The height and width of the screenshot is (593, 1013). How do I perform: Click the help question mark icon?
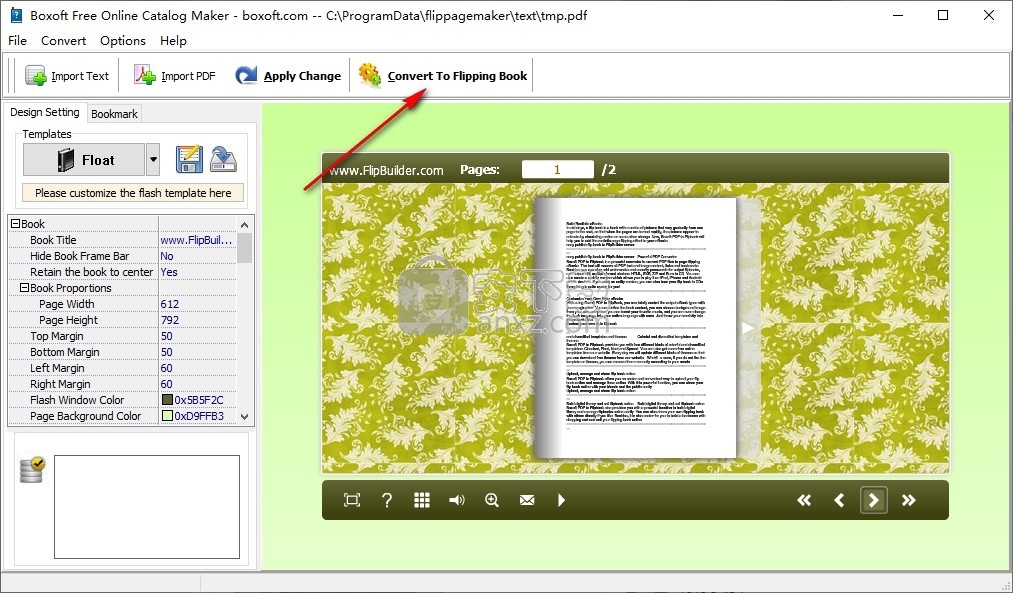click(x=387, y=500)
